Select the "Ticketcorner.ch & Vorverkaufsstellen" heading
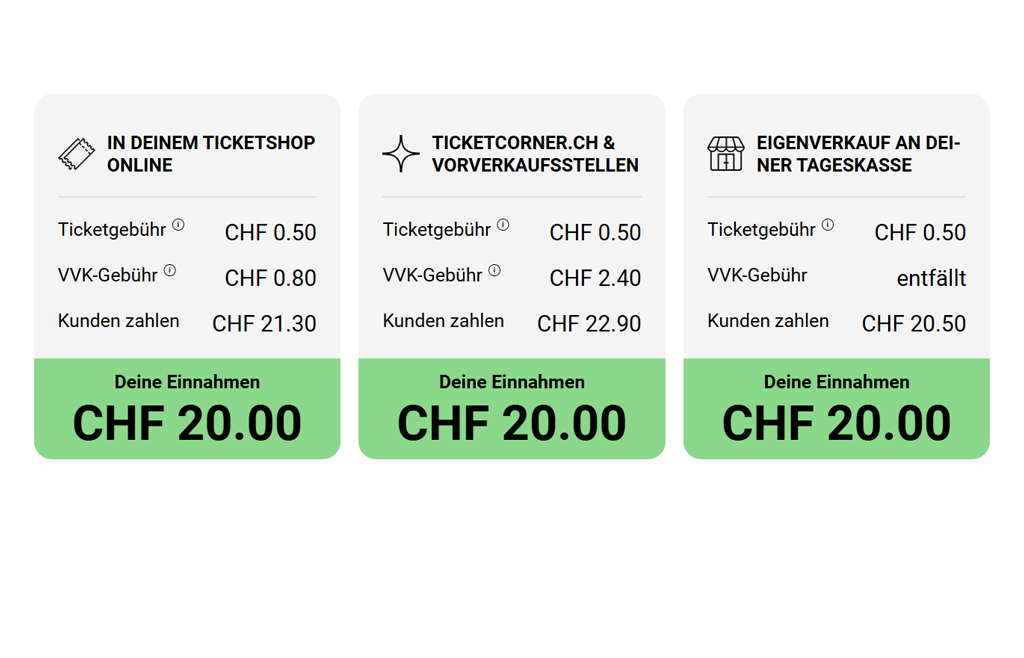This screenshot has width=1024, height=658. (535, 154)
